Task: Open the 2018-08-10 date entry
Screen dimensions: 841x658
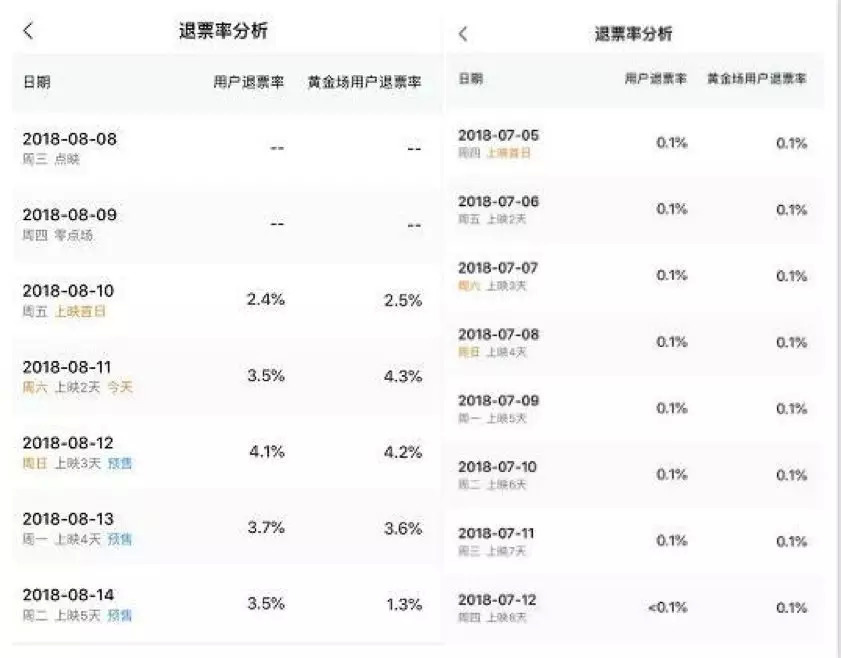Action: 69,291
